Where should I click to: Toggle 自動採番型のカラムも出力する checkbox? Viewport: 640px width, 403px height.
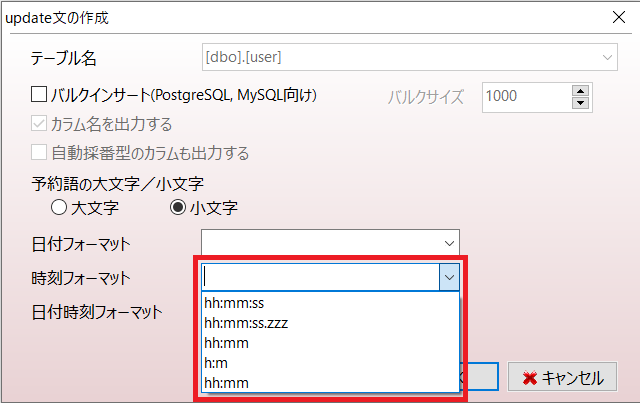coord(39,152)
